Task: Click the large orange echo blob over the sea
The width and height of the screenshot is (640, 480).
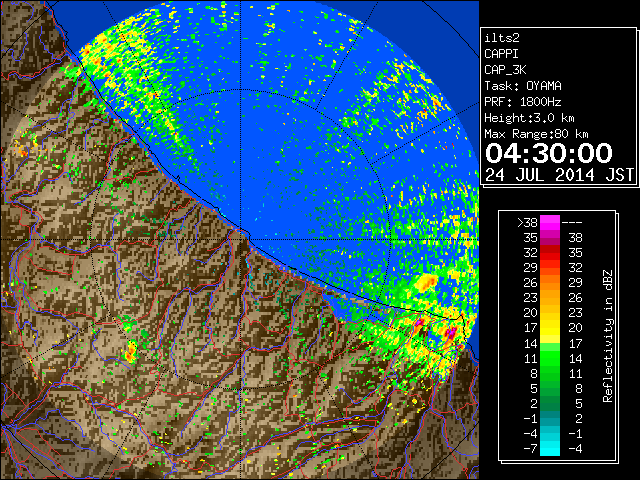Action: pos(427,282)
